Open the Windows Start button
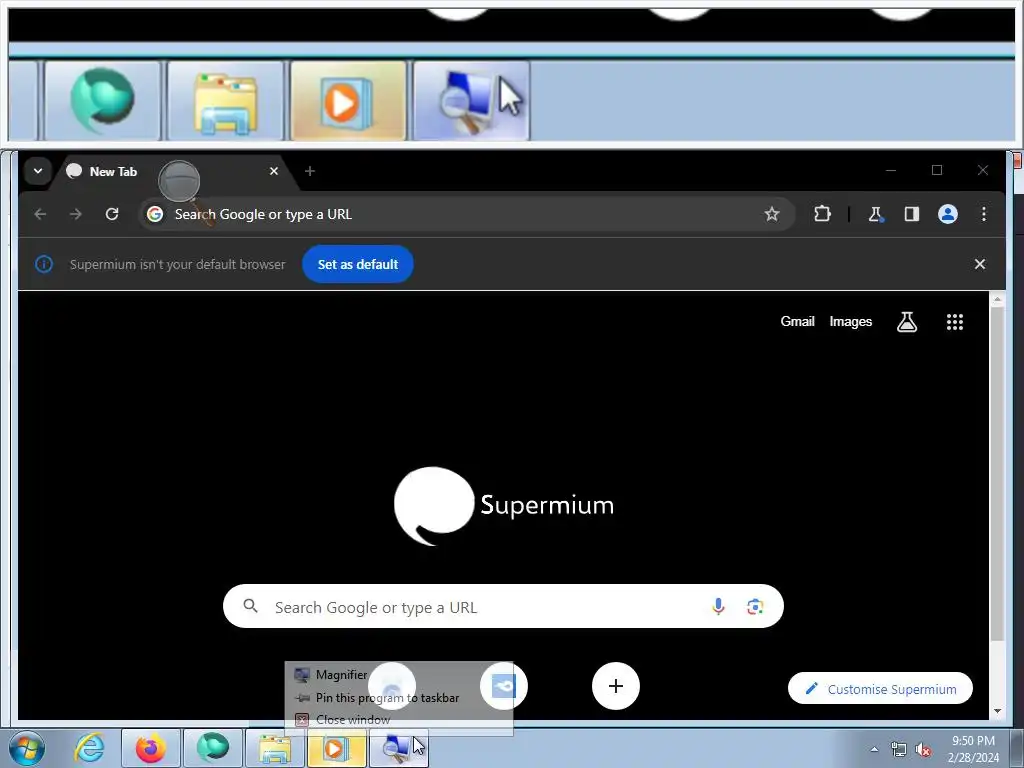Screen dimensions: 1024x768 click(27, 748)
